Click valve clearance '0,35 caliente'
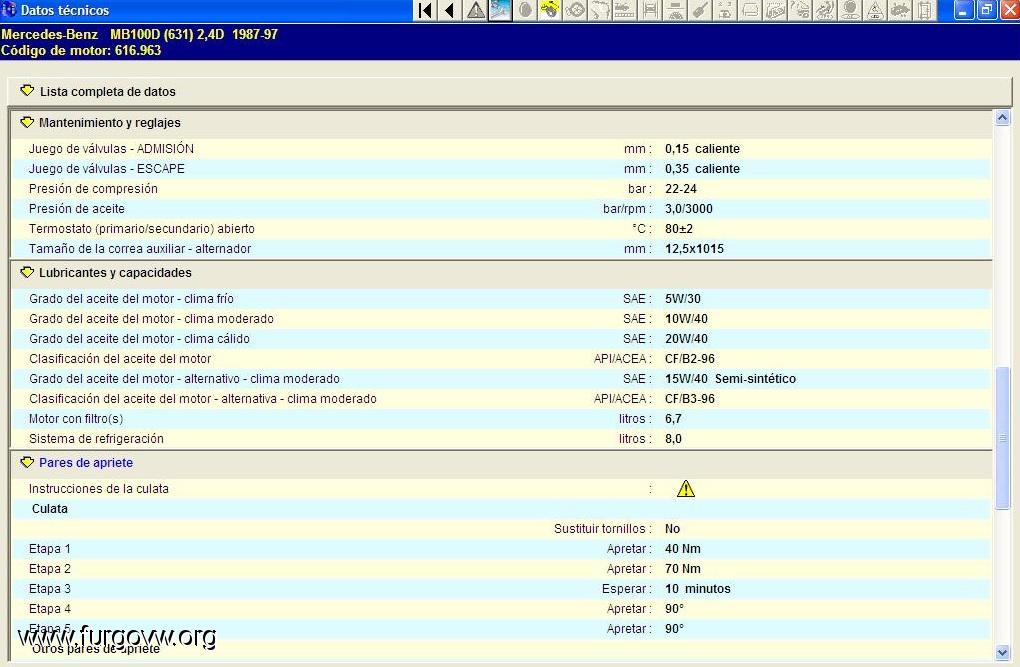 702,169
